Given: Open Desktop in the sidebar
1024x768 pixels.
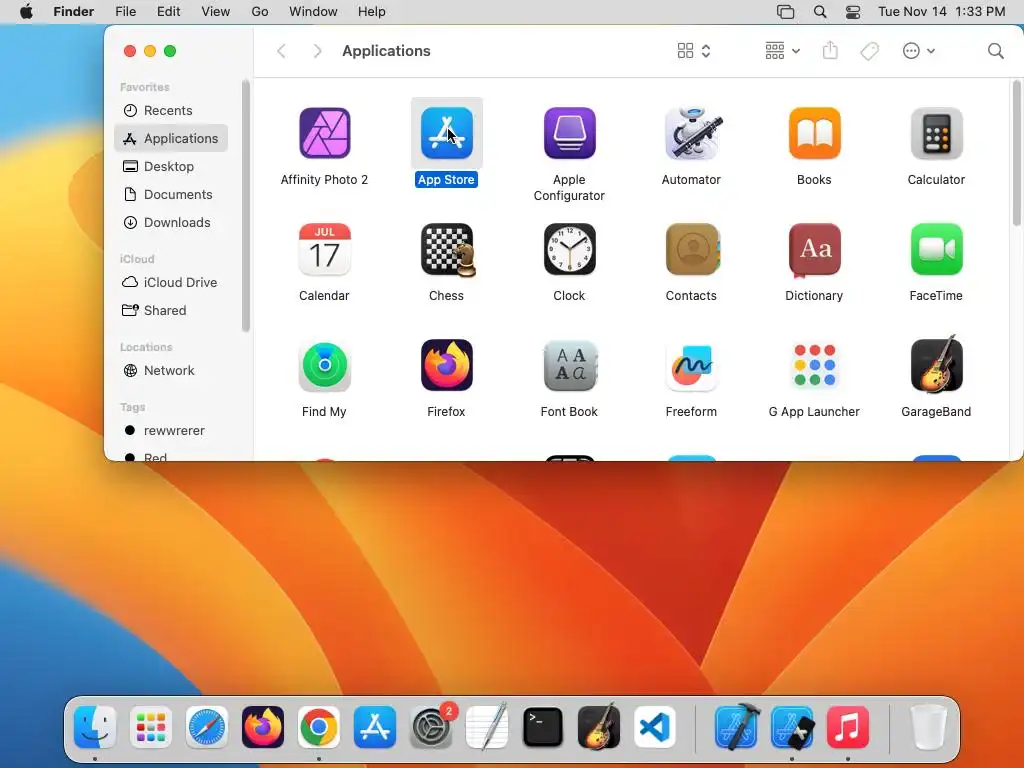Looking at the screenshot, I should click(171, 167).
